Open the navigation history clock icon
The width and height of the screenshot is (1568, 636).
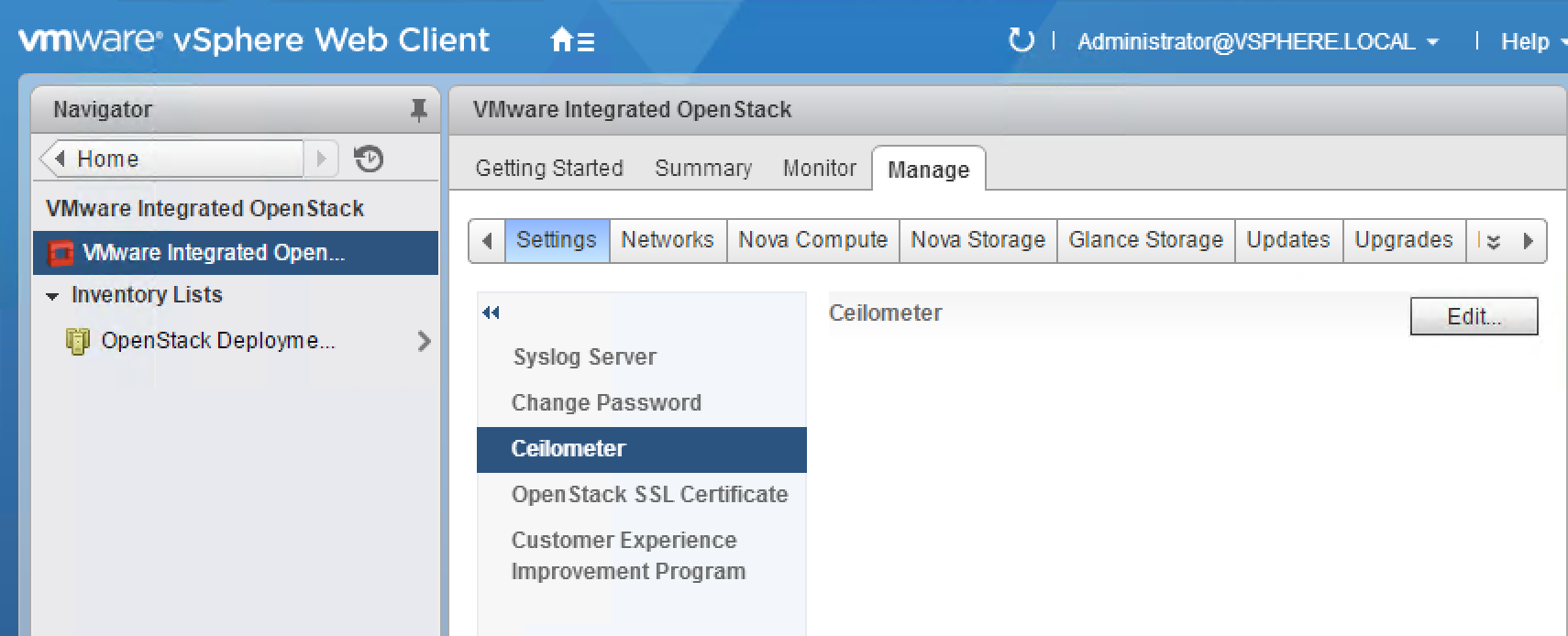[x=369, y=159]
